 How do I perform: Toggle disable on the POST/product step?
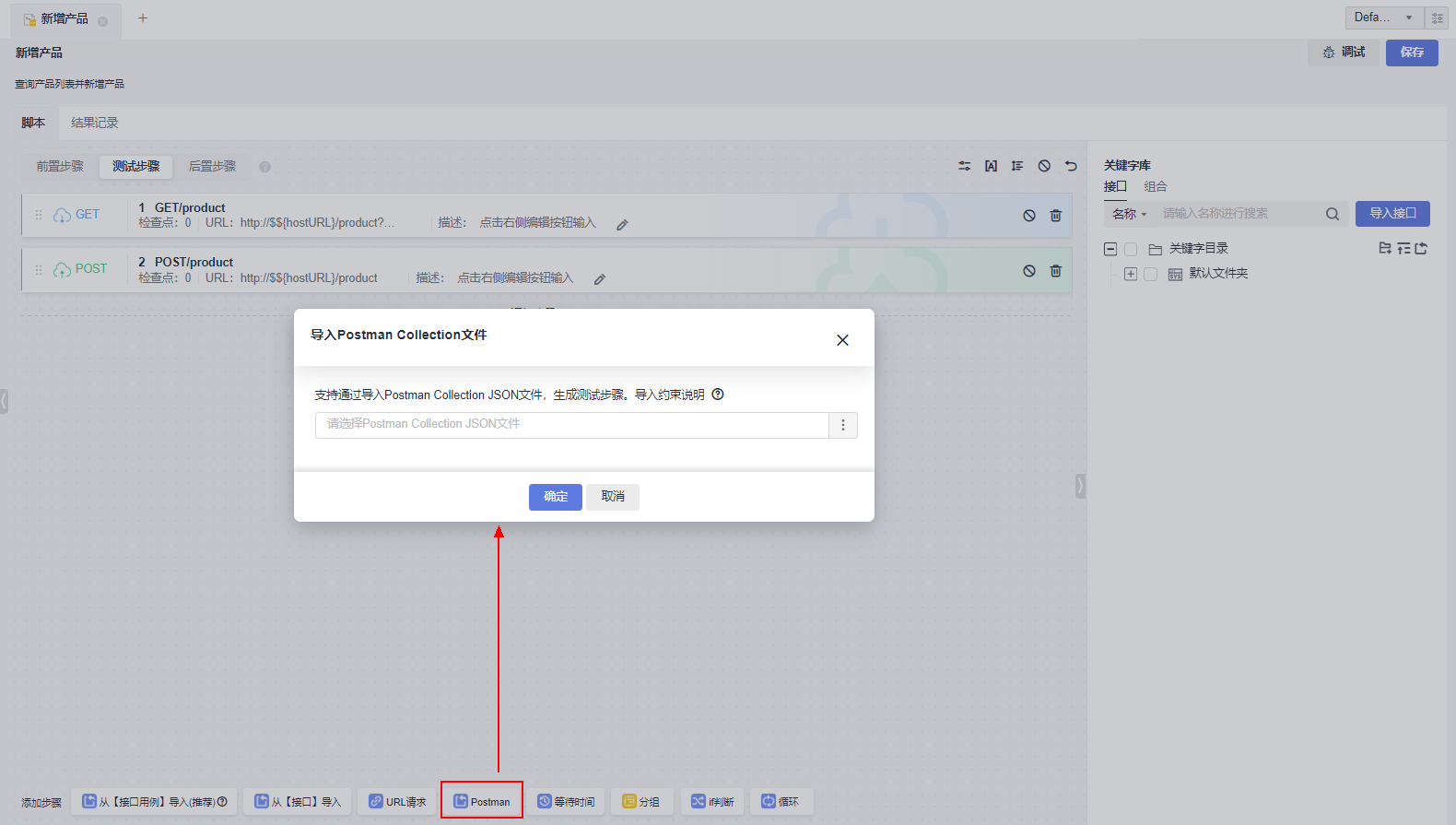click(1028, 271)
